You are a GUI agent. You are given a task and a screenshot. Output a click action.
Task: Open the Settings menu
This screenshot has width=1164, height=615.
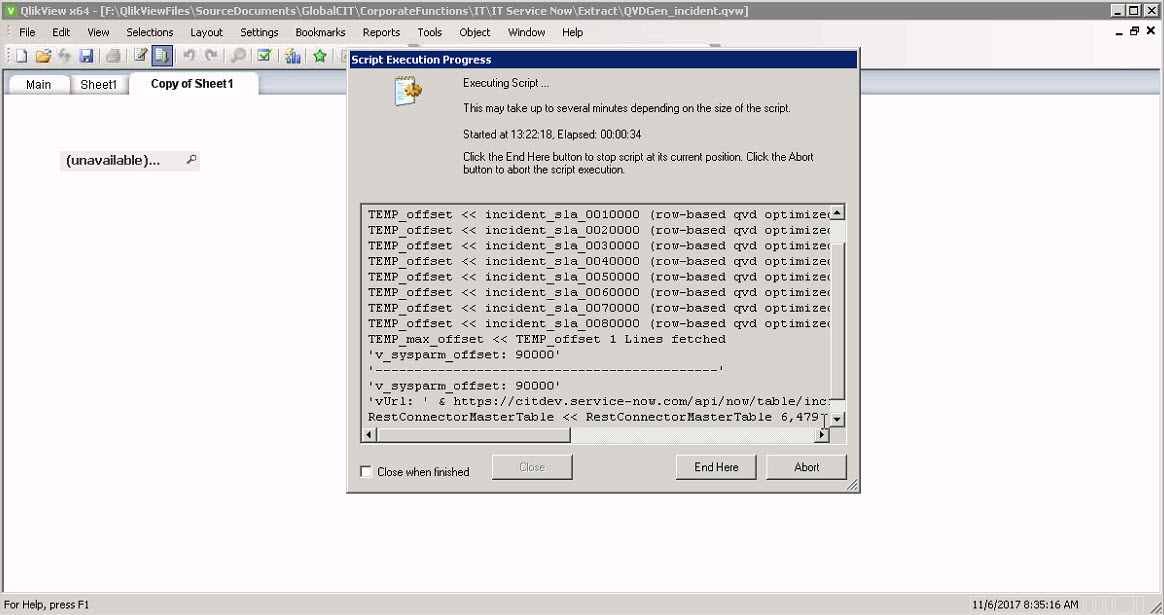259,32
